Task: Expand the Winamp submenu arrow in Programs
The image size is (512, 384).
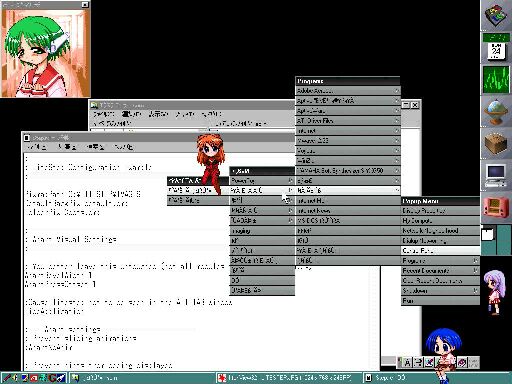Action: [x=397, y=140]
